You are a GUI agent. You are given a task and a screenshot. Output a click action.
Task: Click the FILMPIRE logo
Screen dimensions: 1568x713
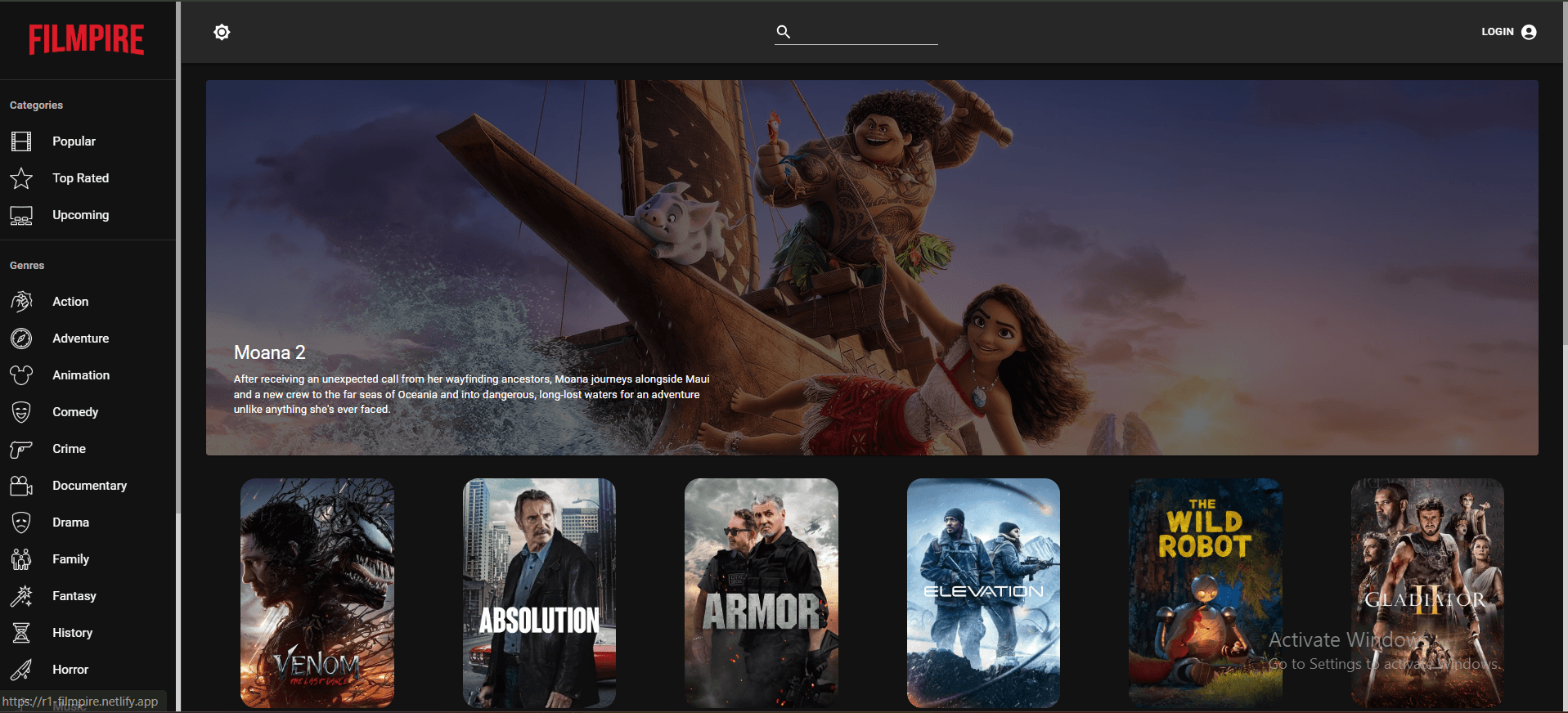87,39
